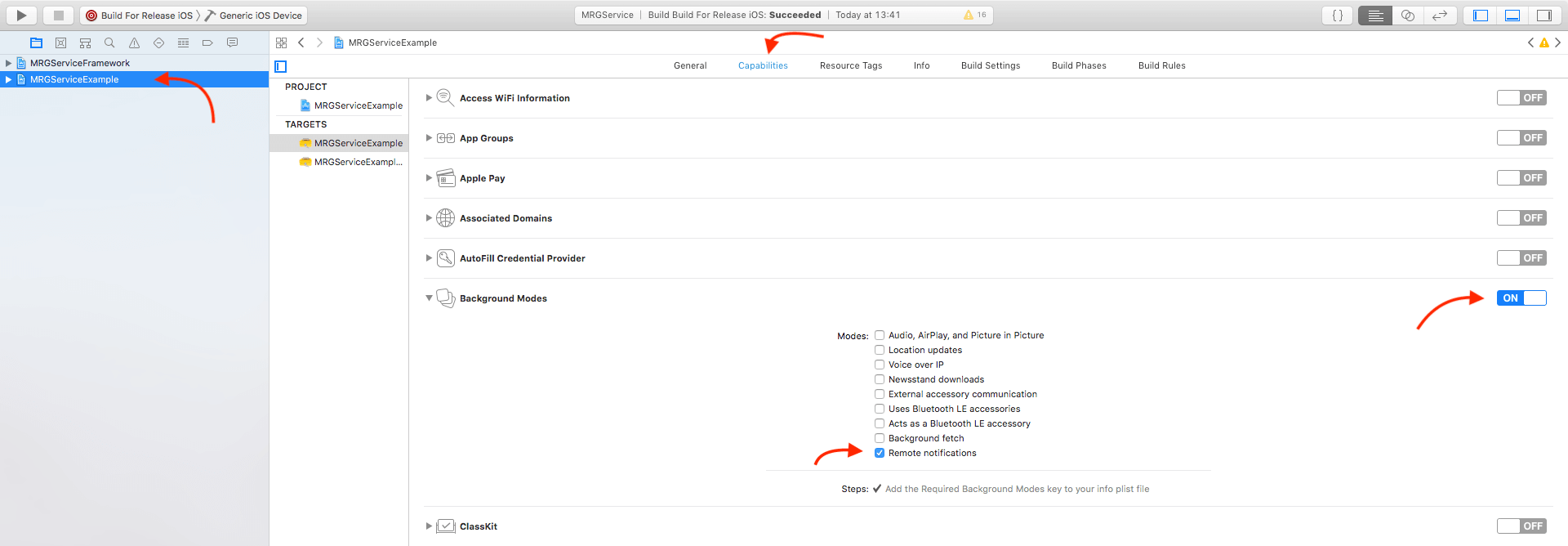Turn on Access WiFi Information switch
1568x546 pixels.
pos(1521,98)
